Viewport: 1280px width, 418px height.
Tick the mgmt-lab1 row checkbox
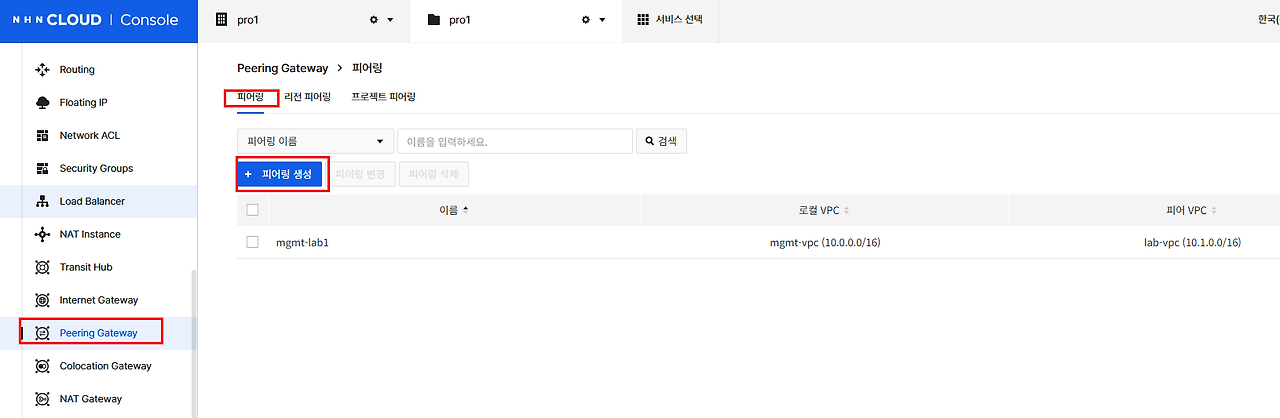pyautogui.click(x=252, y=242)
